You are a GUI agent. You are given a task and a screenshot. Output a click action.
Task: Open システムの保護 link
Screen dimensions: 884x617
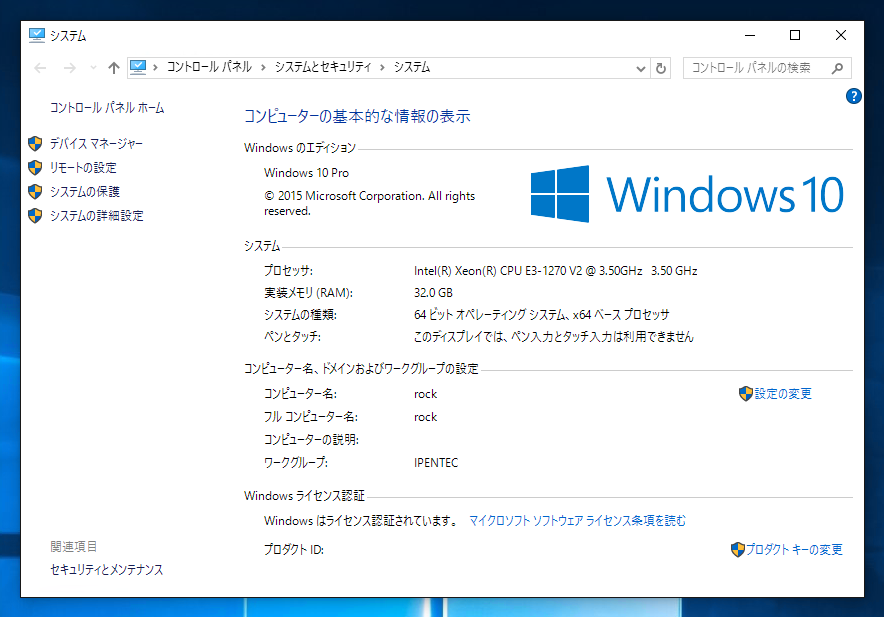coord(85,192)
